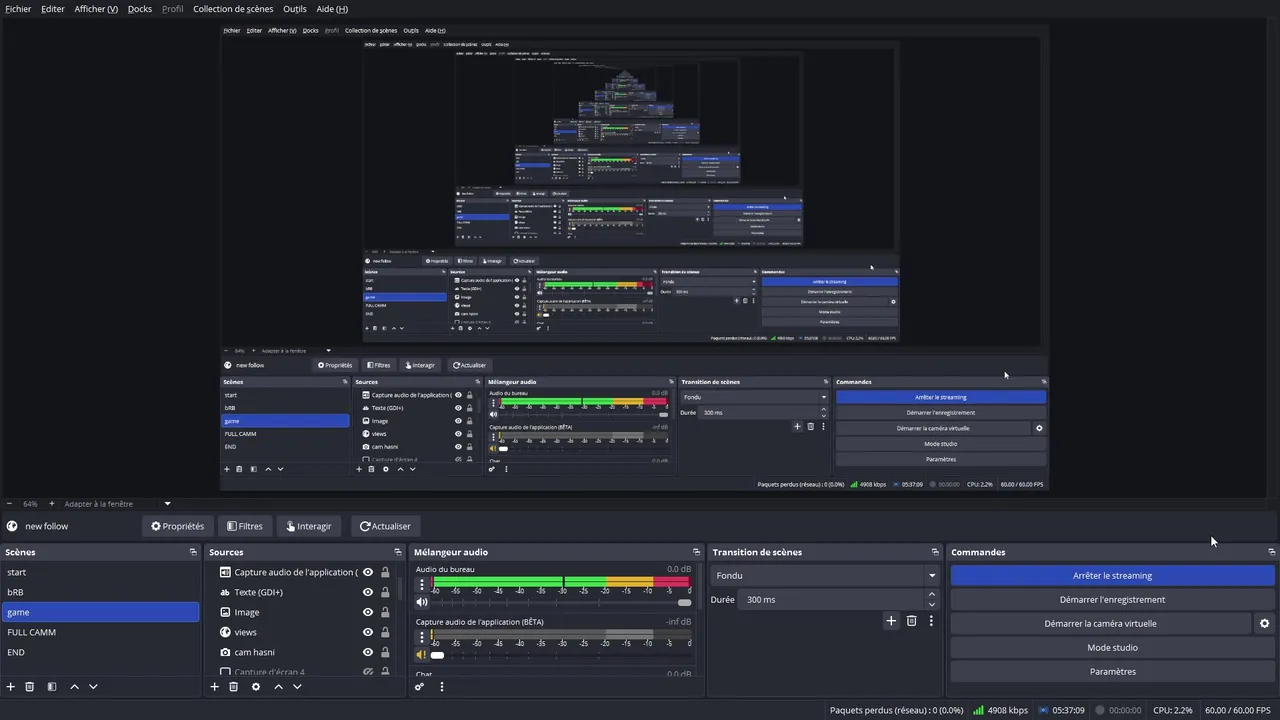
Task: Click the camera icon of cam hasni source
Action: [225, 652]
